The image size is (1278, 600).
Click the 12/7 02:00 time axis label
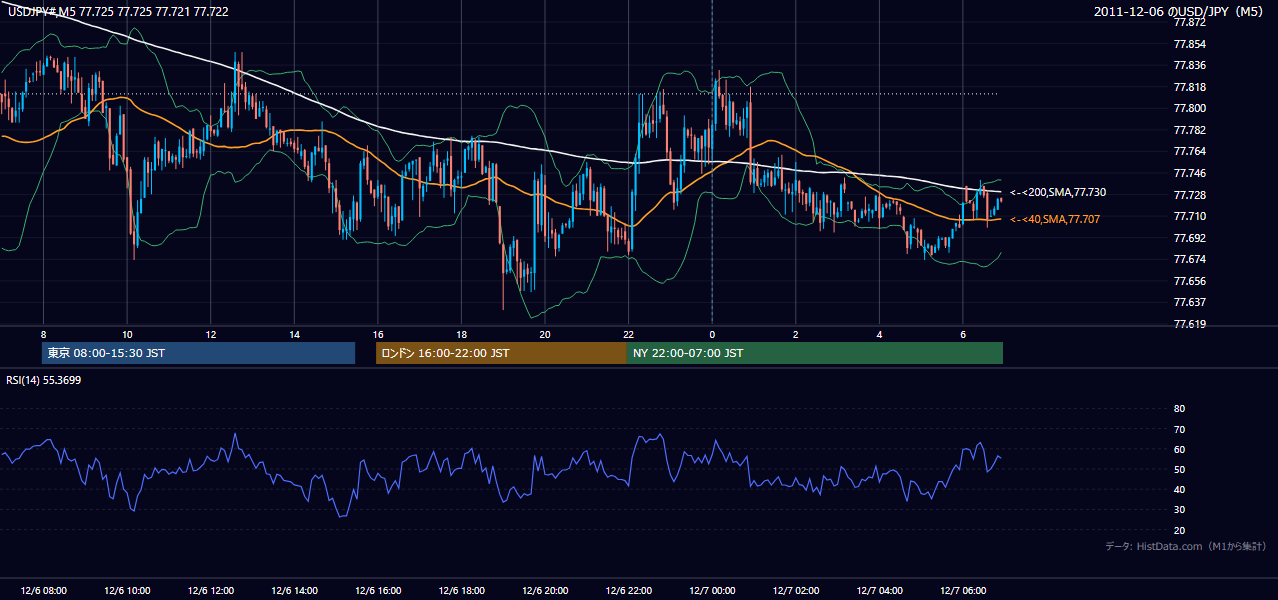point(795,591)
